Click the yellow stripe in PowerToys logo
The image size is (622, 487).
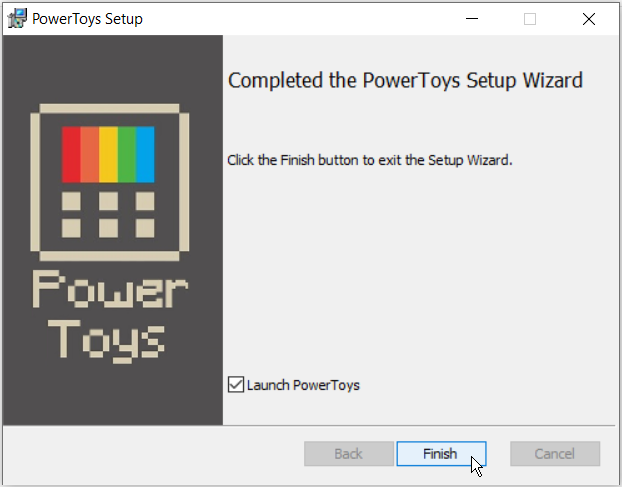pos(108,155)
